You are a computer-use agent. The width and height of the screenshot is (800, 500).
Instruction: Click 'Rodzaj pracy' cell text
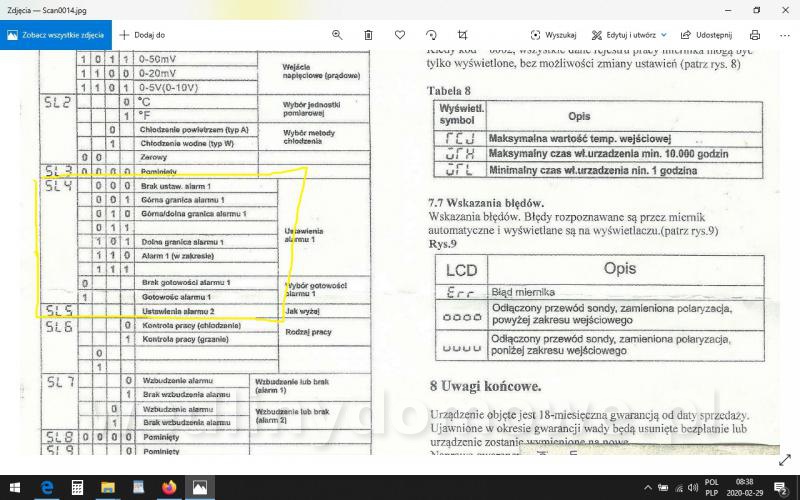point(308,332)
